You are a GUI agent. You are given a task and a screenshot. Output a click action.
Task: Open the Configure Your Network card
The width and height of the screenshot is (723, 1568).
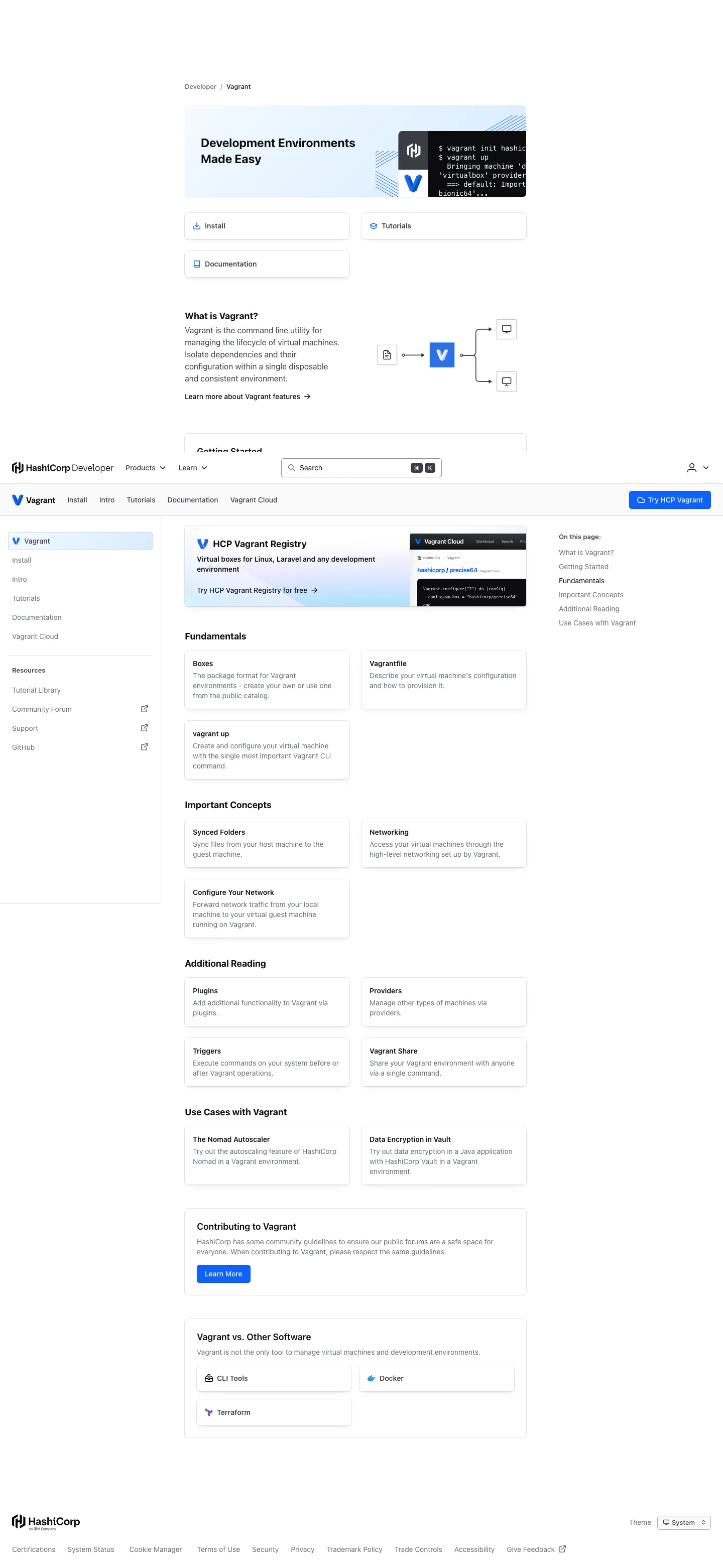pyautogui.click(x=268, y=908)
